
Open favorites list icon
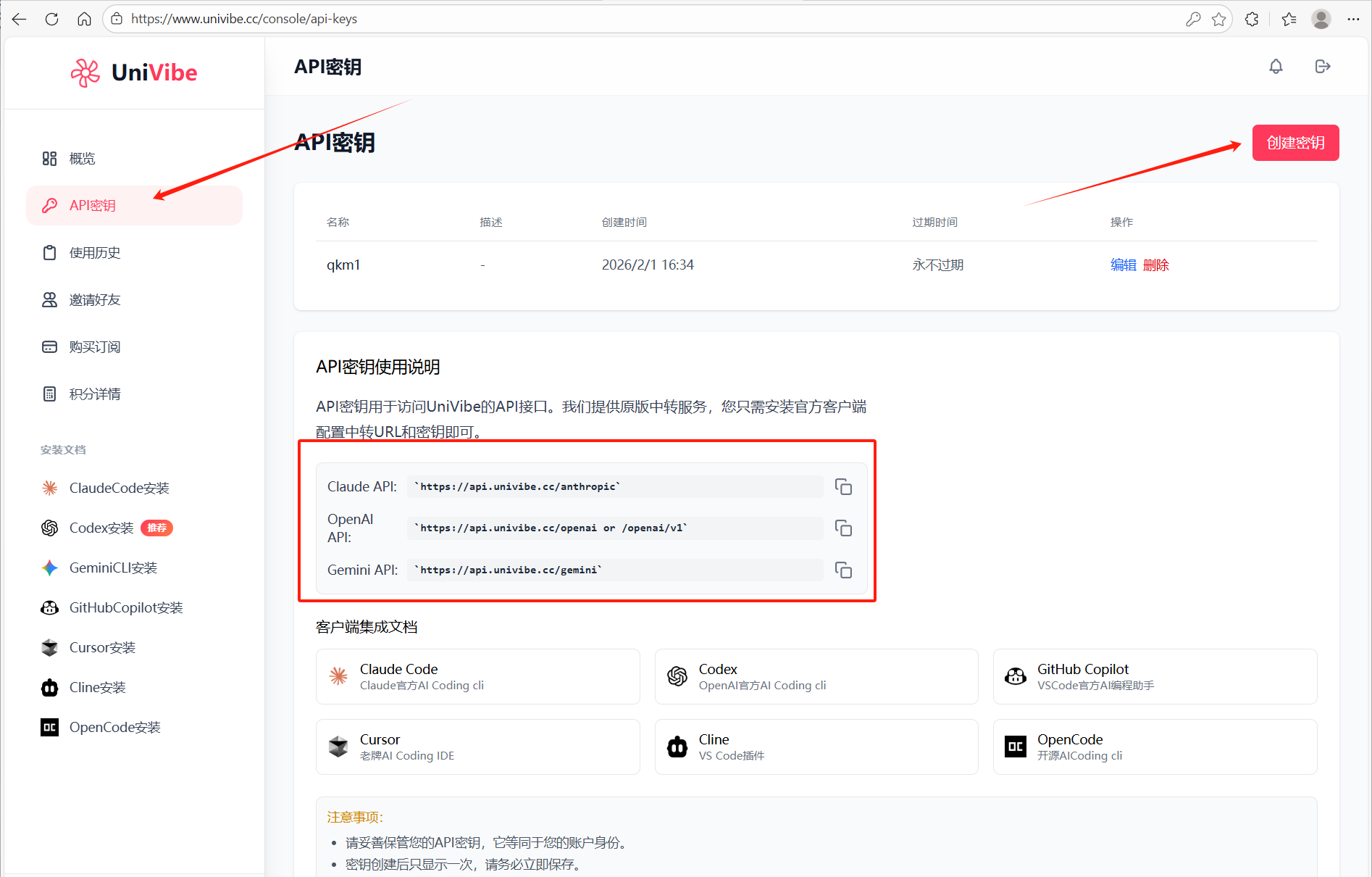(x=1289, y=20)
